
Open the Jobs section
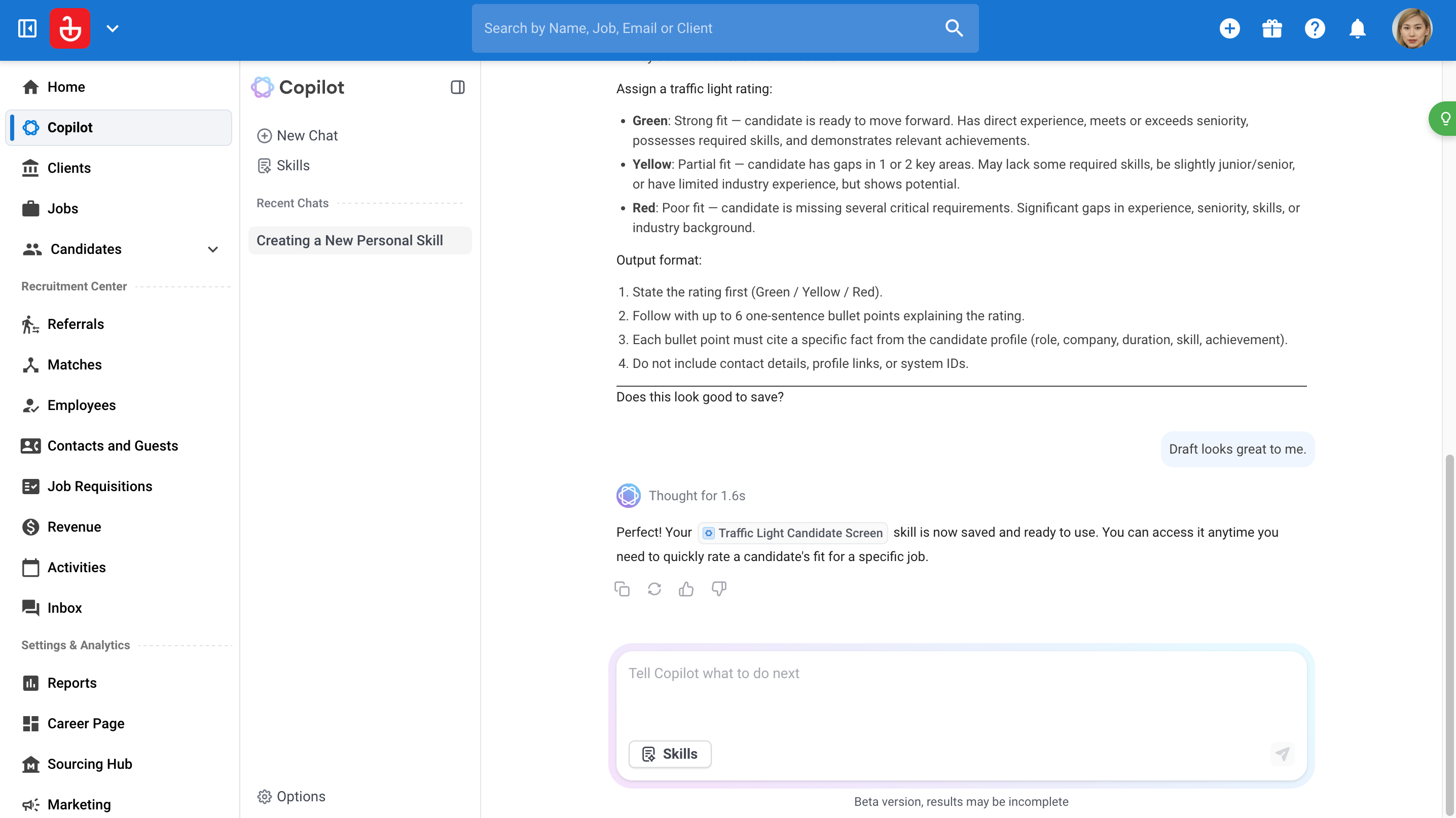click(119, 208)
